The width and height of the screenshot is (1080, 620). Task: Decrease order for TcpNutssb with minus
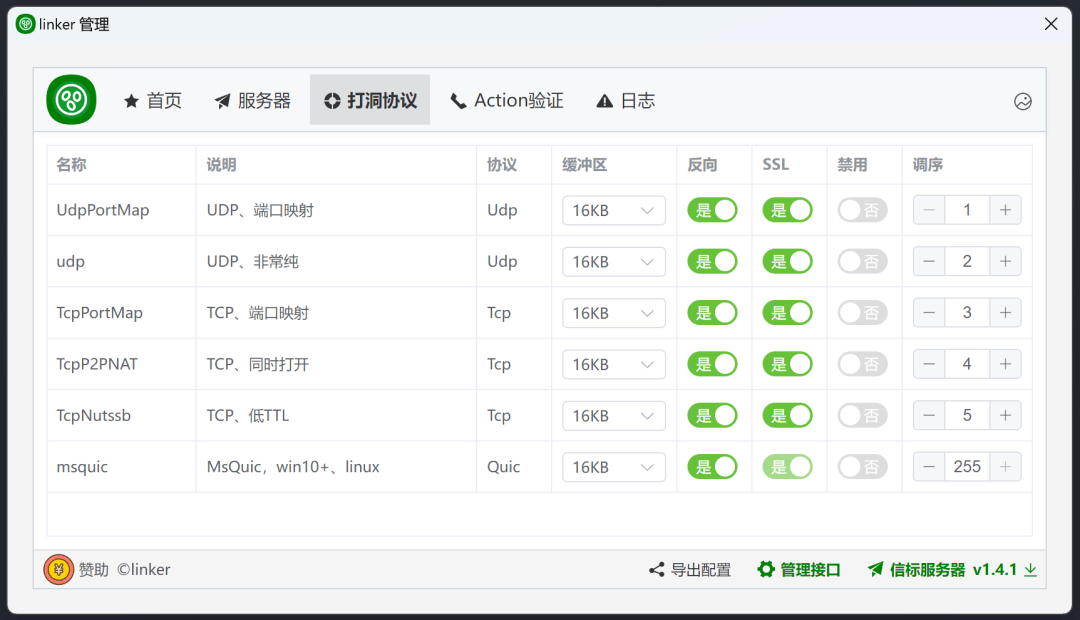(x=929, y=415)
